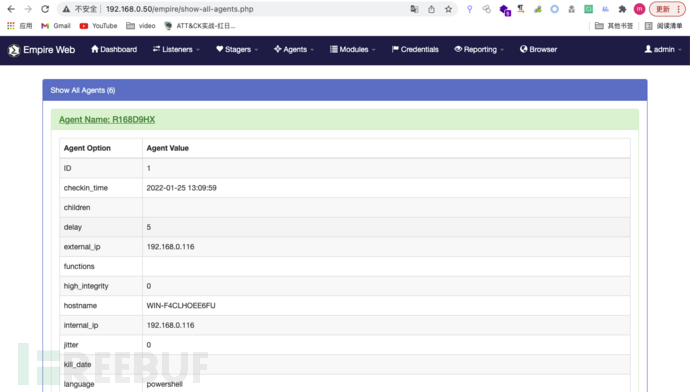Click the external_ip option label

[x=82, y=247]
